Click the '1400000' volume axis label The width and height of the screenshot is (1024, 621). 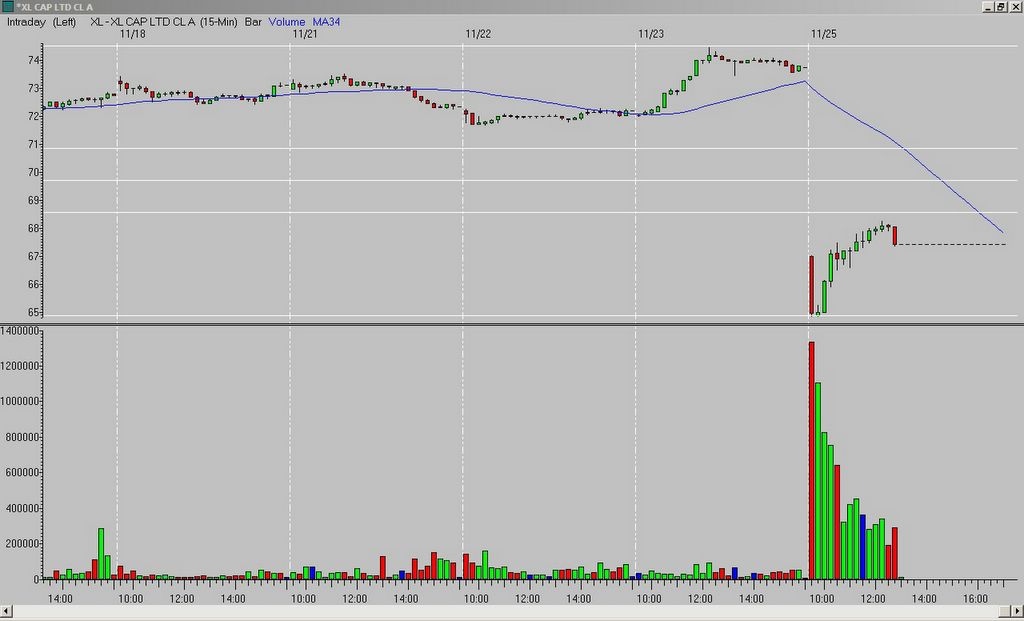tap(20, 332)
